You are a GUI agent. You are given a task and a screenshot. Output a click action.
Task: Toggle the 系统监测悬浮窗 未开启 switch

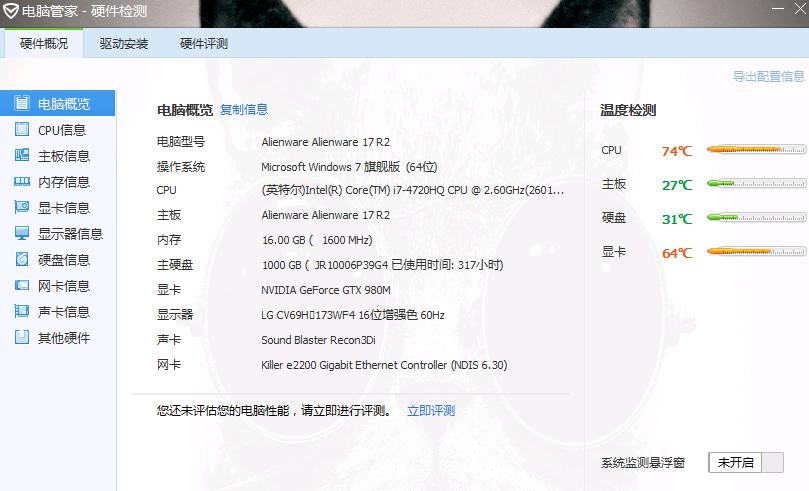[746, 462]
